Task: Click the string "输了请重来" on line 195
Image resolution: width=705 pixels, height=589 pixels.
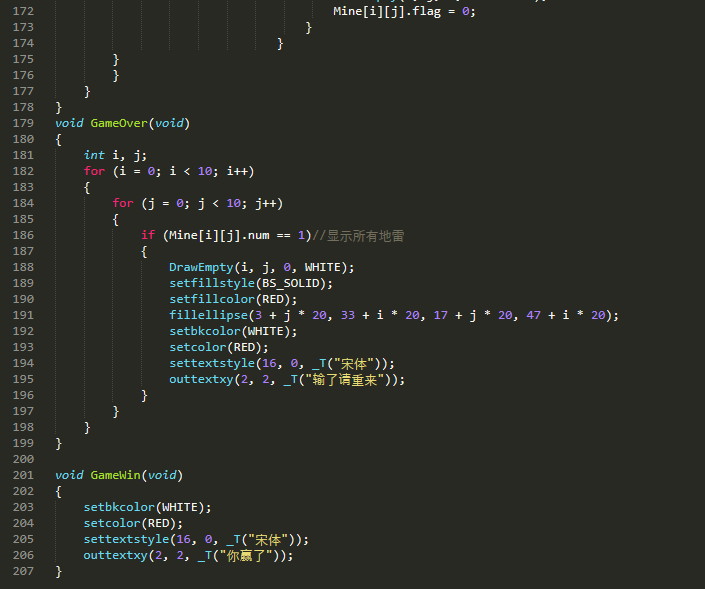Action: 345,380
